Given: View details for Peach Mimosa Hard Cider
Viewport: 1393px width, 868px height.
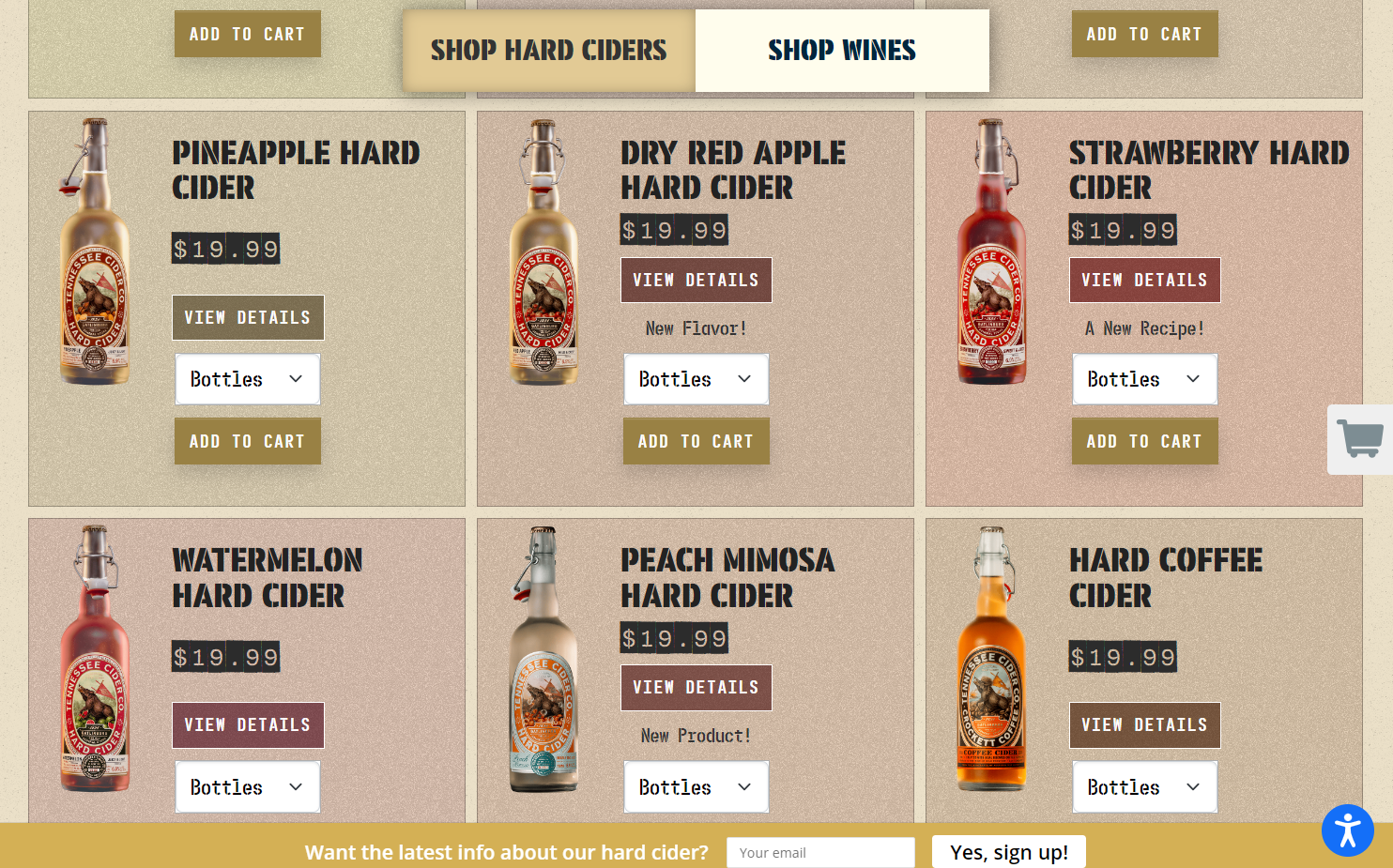Looking at the screenshot, I should click(x=696, y=687).
